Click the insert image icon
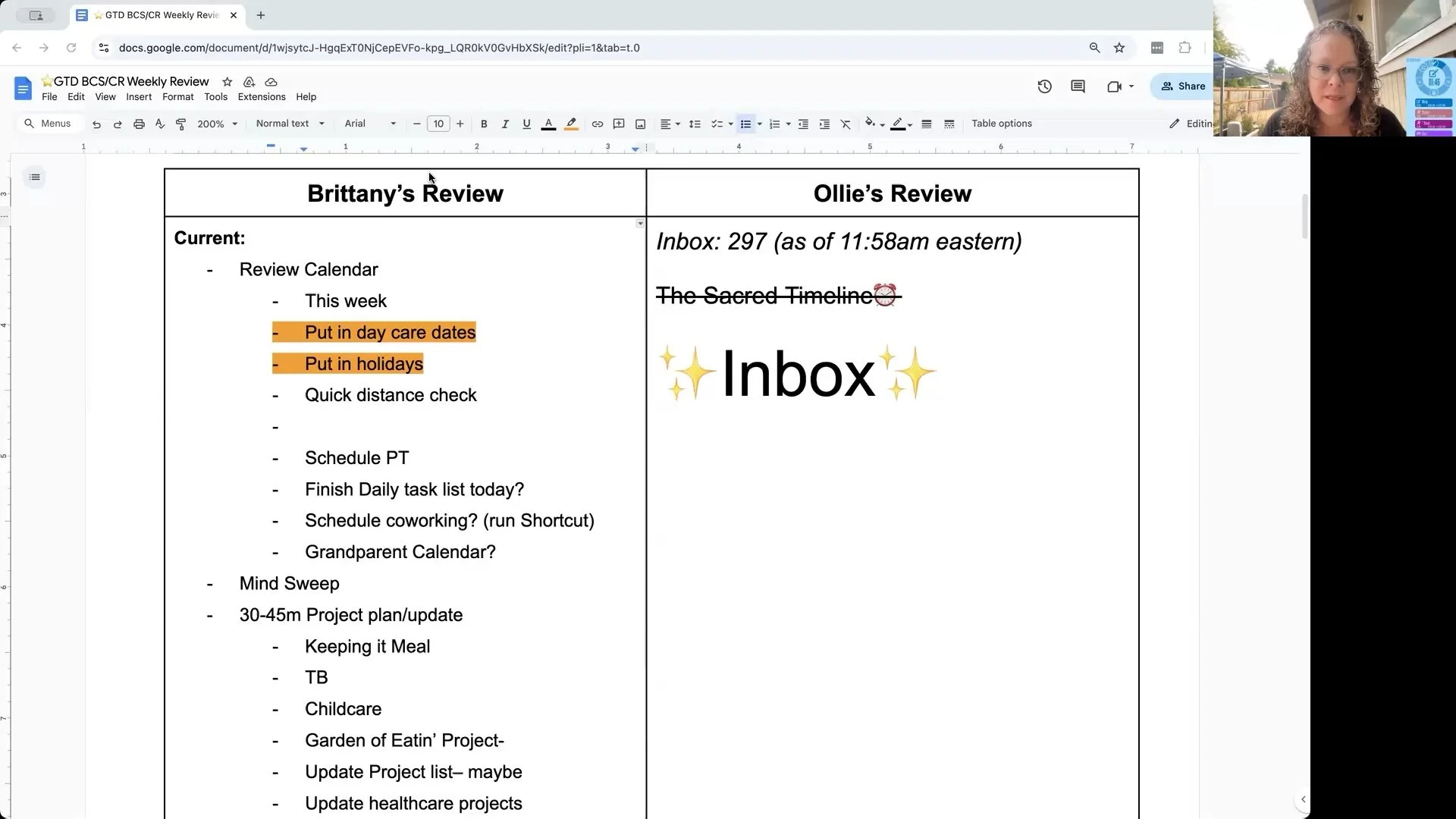 (640, 124)
